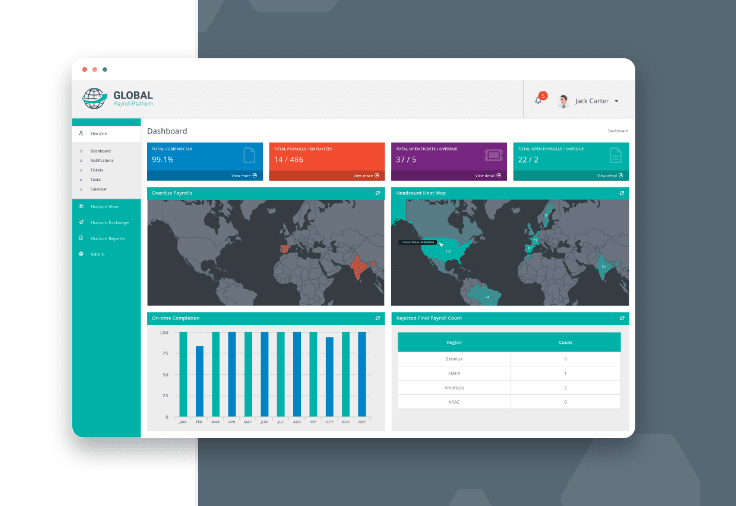
Task: Refresh the On-time Completion chart
Action: click(x=377, y=318)
